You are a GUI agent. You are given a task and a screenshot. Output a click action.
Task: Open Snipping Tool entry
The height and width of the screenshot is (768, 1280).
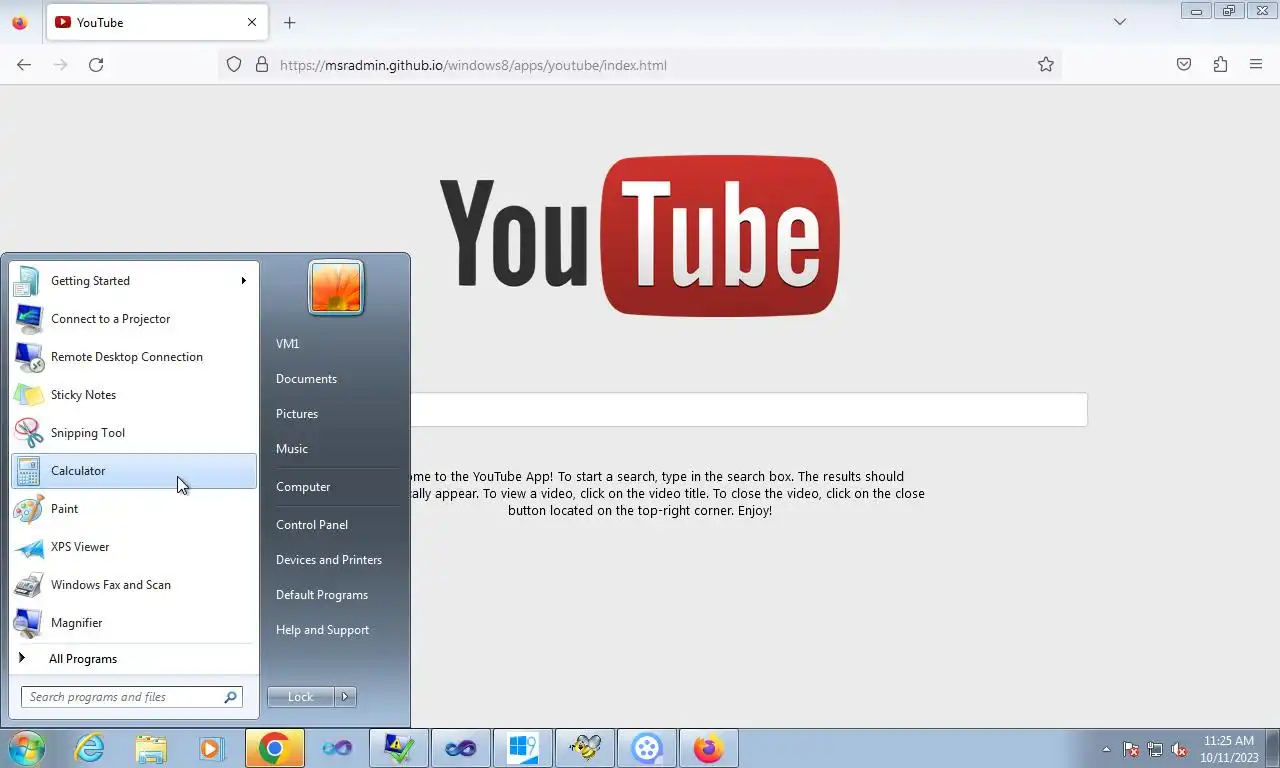click(x=134, y=433)
